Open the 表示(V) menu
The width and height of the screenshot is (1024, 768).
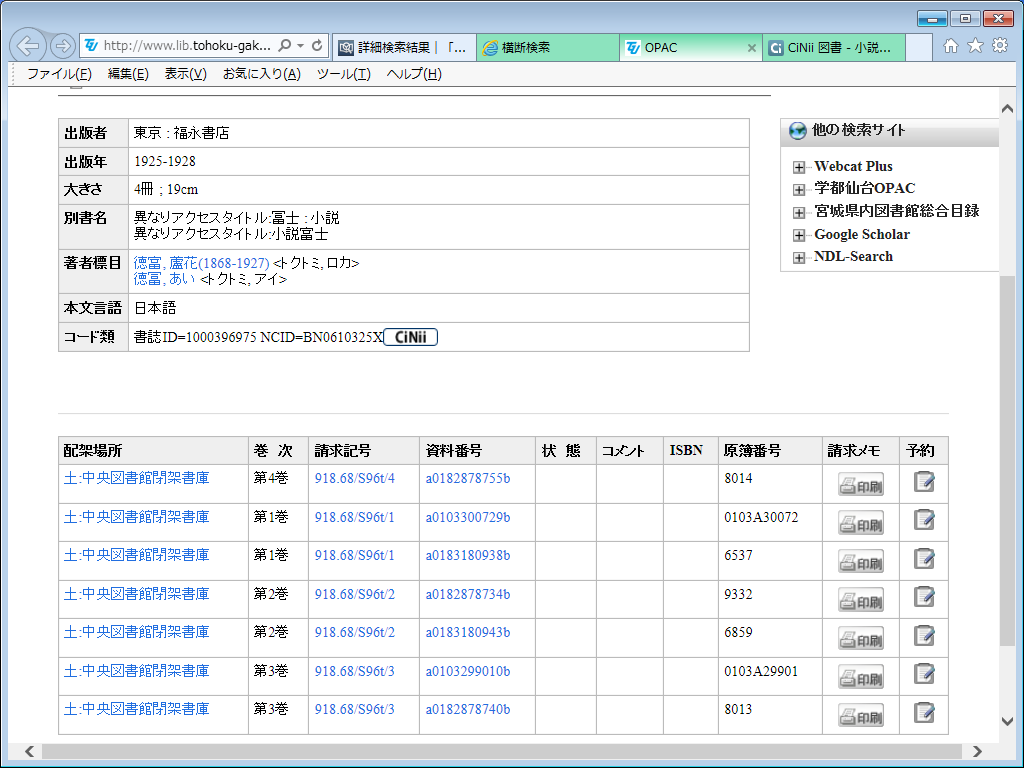185,74
